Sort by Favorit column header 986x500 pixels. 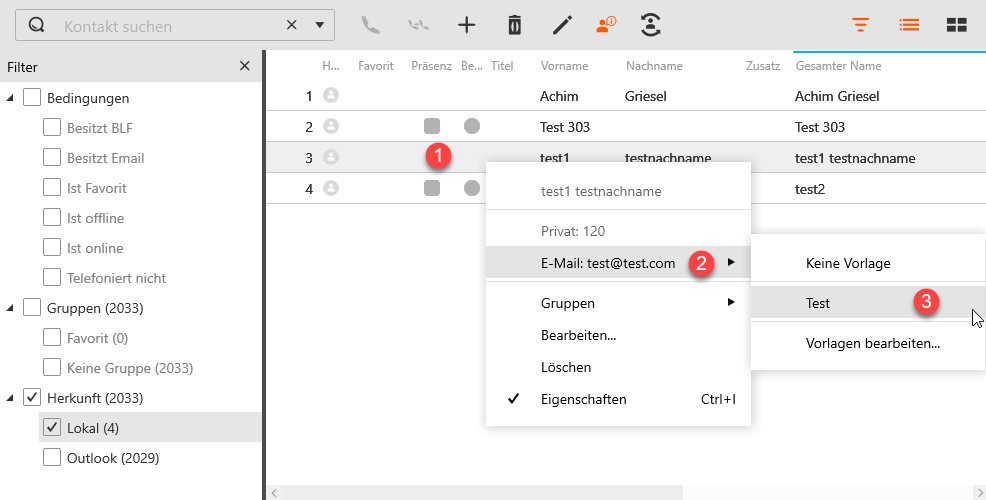pyautogui.click(x=375, y=65)
